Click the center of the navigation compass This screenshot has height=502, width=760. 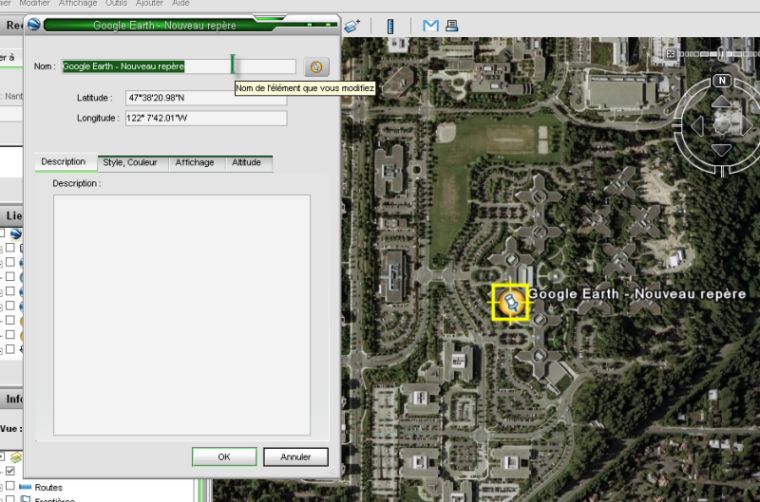(722, 126)
